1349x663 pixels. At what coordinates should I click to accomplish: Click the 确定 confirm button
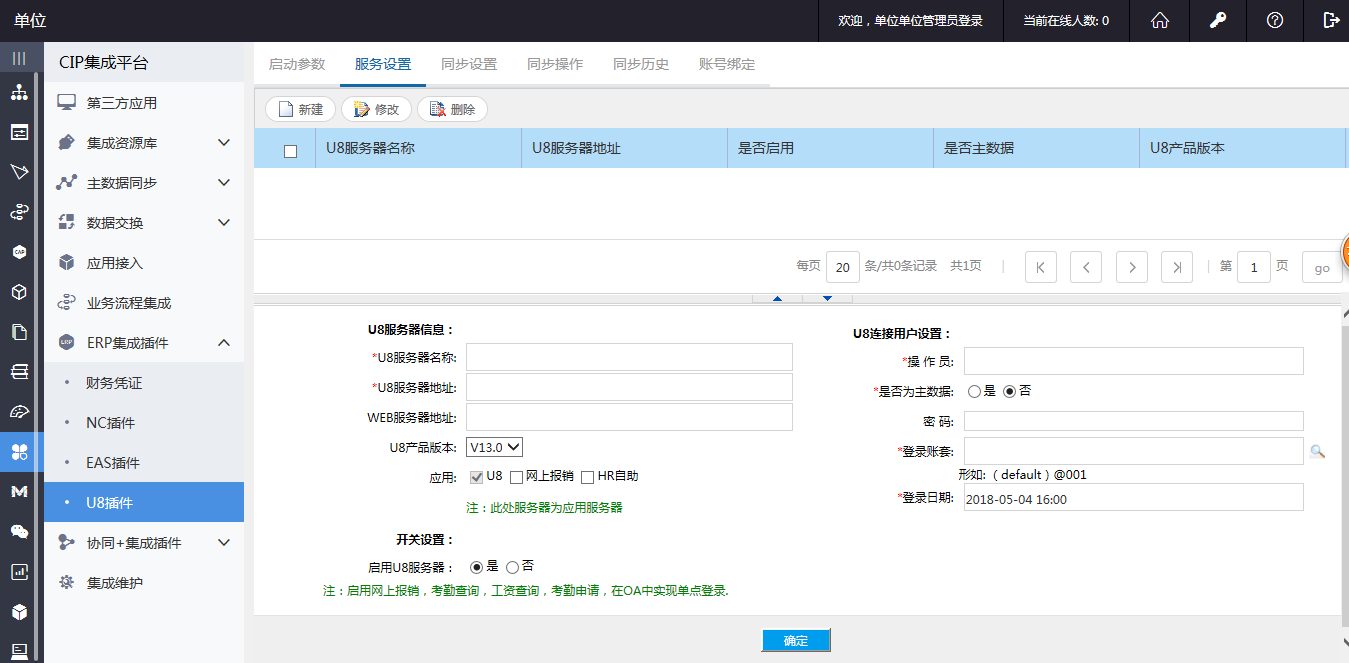point(796,641)
